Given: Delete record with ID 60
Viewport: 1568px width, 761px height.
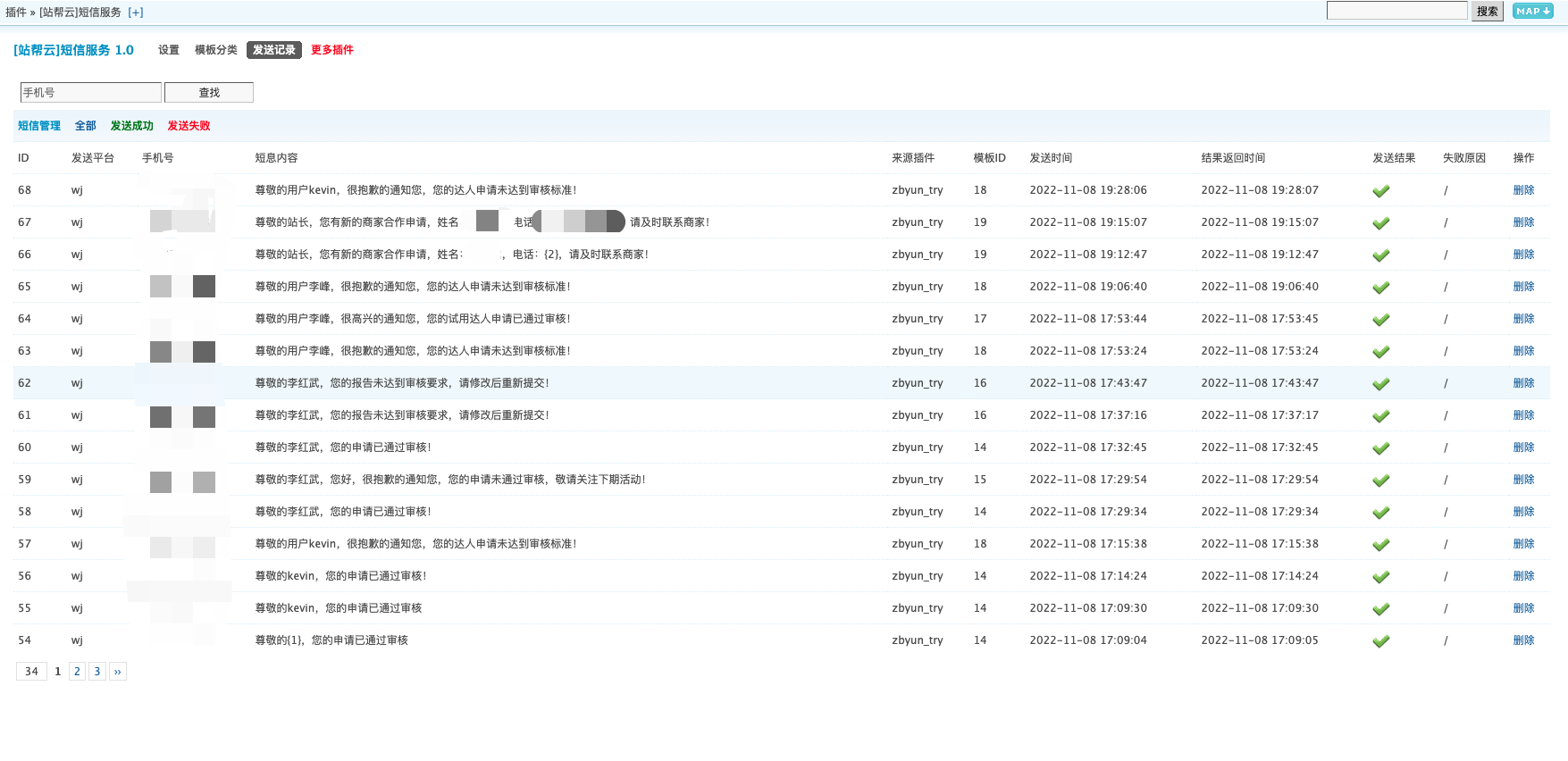Looking at the screenshot, I should 1523,447.
